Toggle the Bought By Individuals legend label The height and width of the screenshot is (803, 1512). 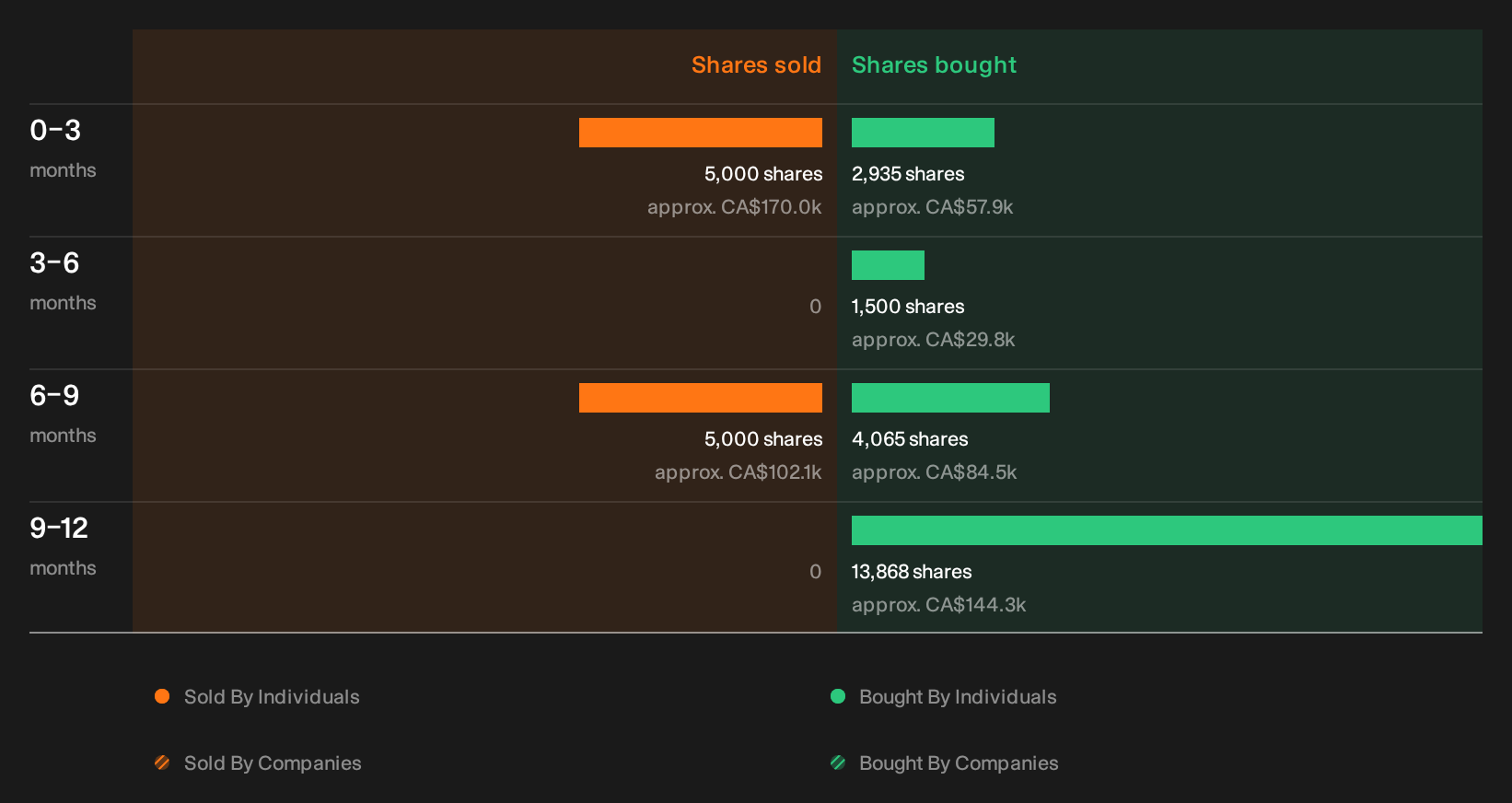click(x=958, y=697)
